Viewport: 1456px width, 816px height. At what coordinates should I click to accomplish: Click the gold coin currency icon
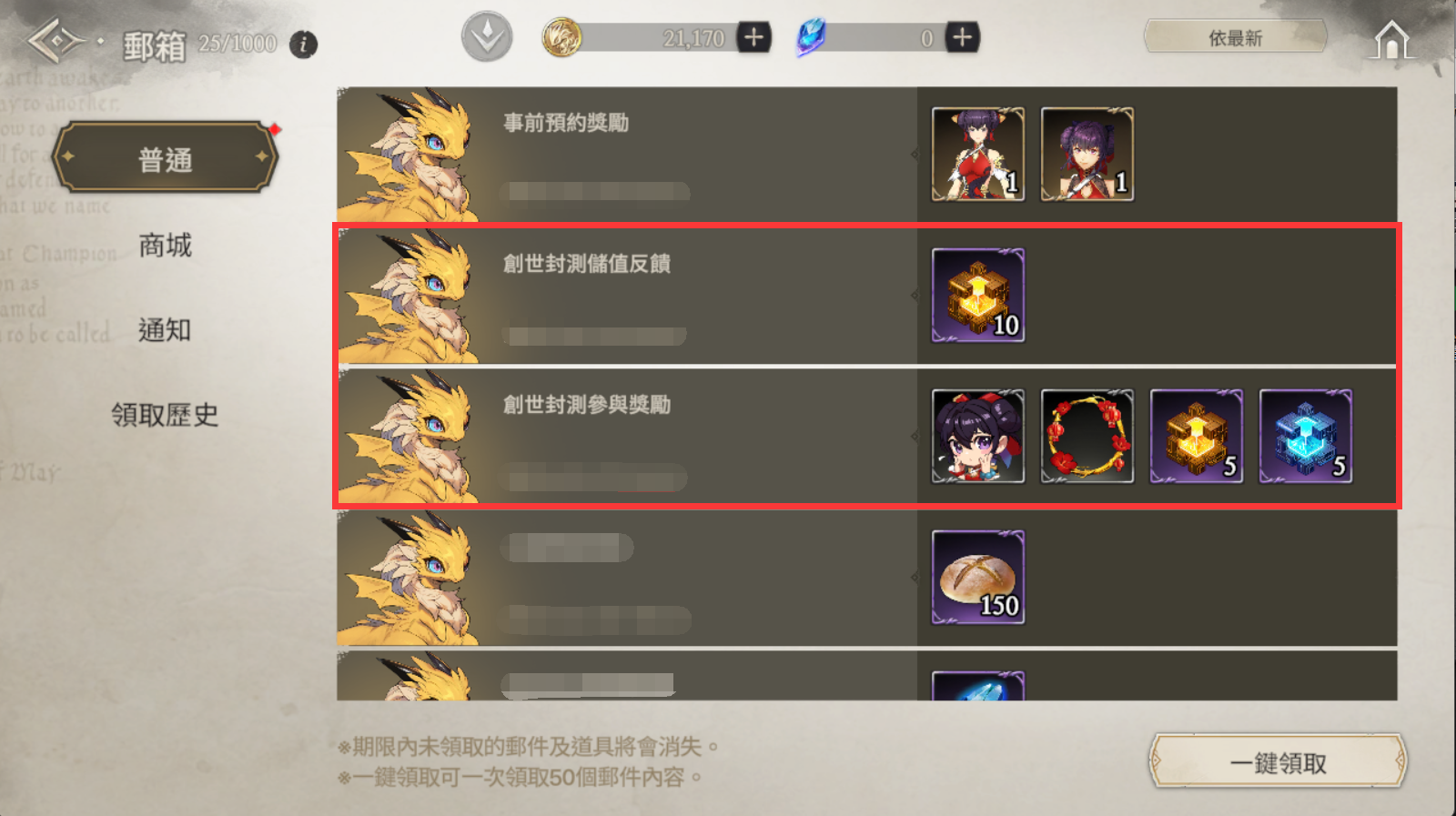coord(561,38)
